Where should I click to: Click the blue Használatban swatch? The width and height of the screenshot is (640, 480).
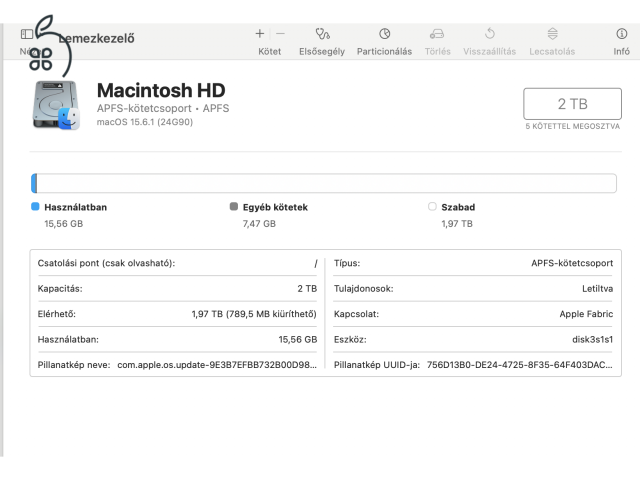tap(35, 207)
